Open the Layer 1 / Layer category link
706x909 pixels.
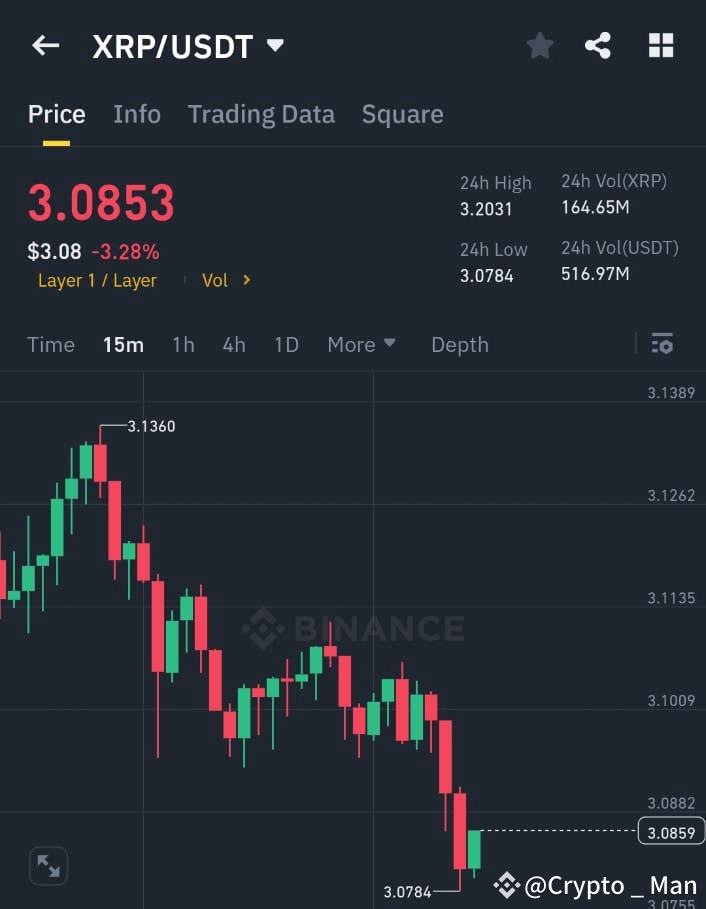(x=97, y=281)
